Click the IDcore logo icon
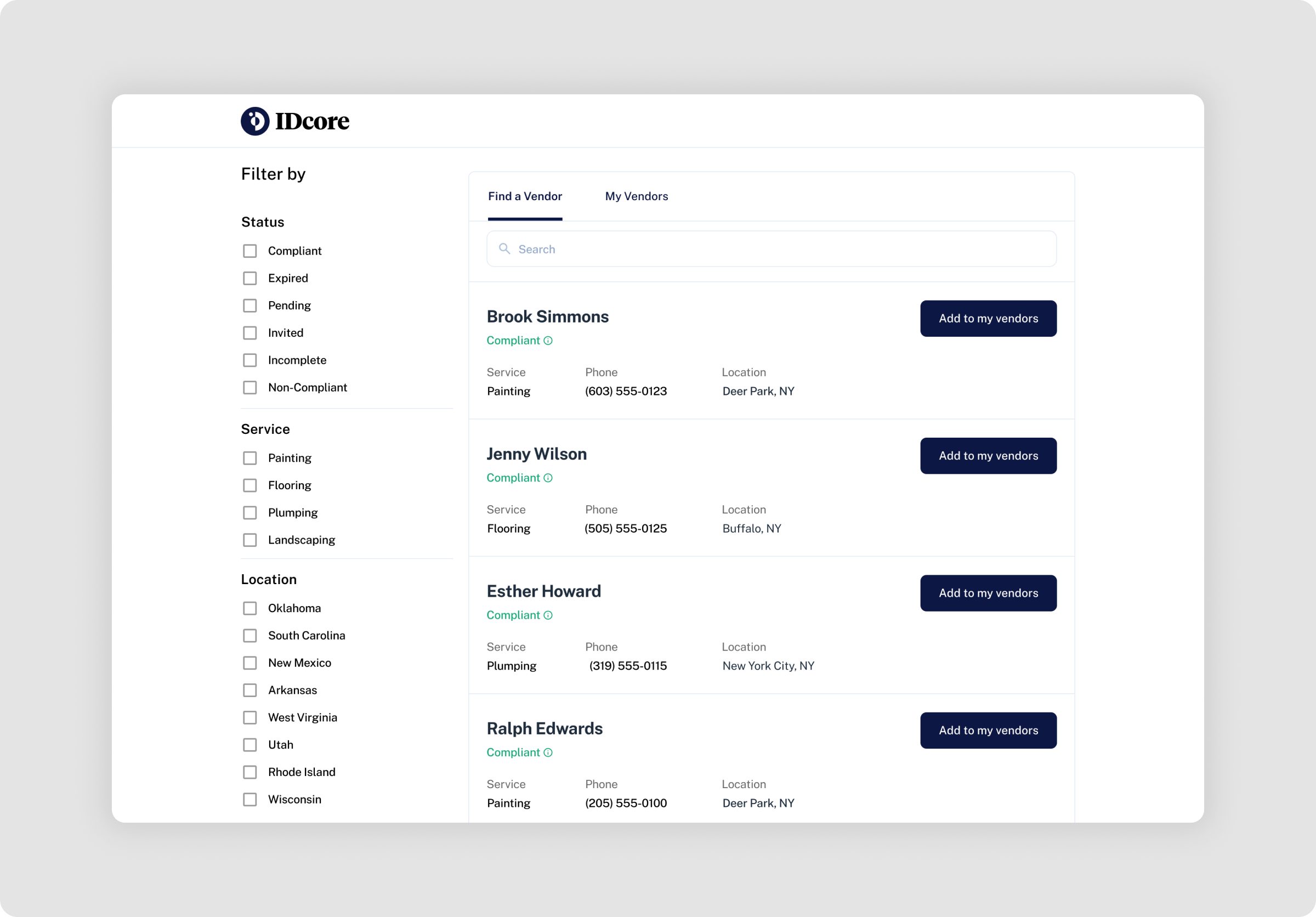 (x=255, y=121)
